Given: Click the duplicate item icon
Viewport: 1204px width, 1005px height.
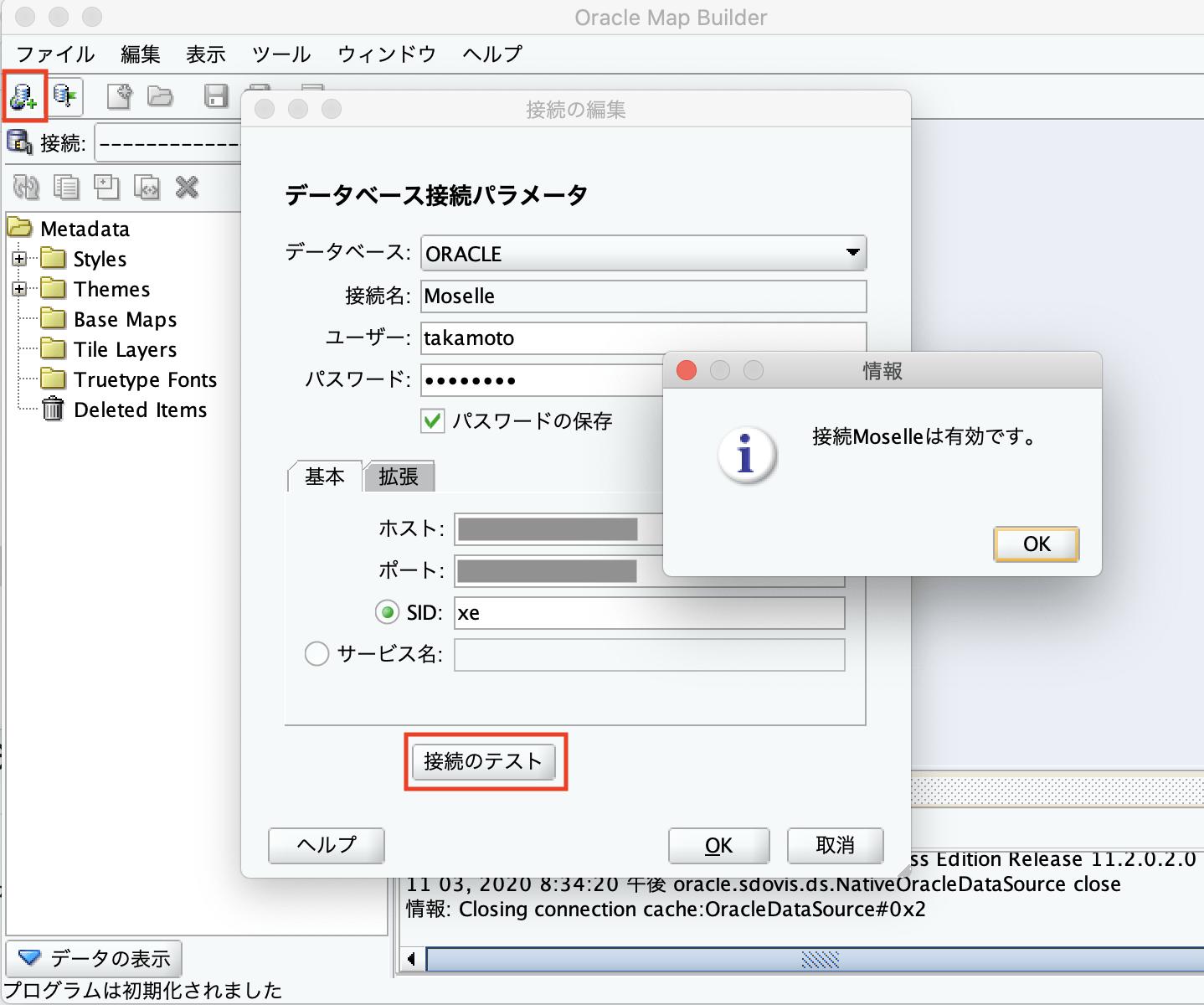Looking at the screenshot, I should 106,187.
